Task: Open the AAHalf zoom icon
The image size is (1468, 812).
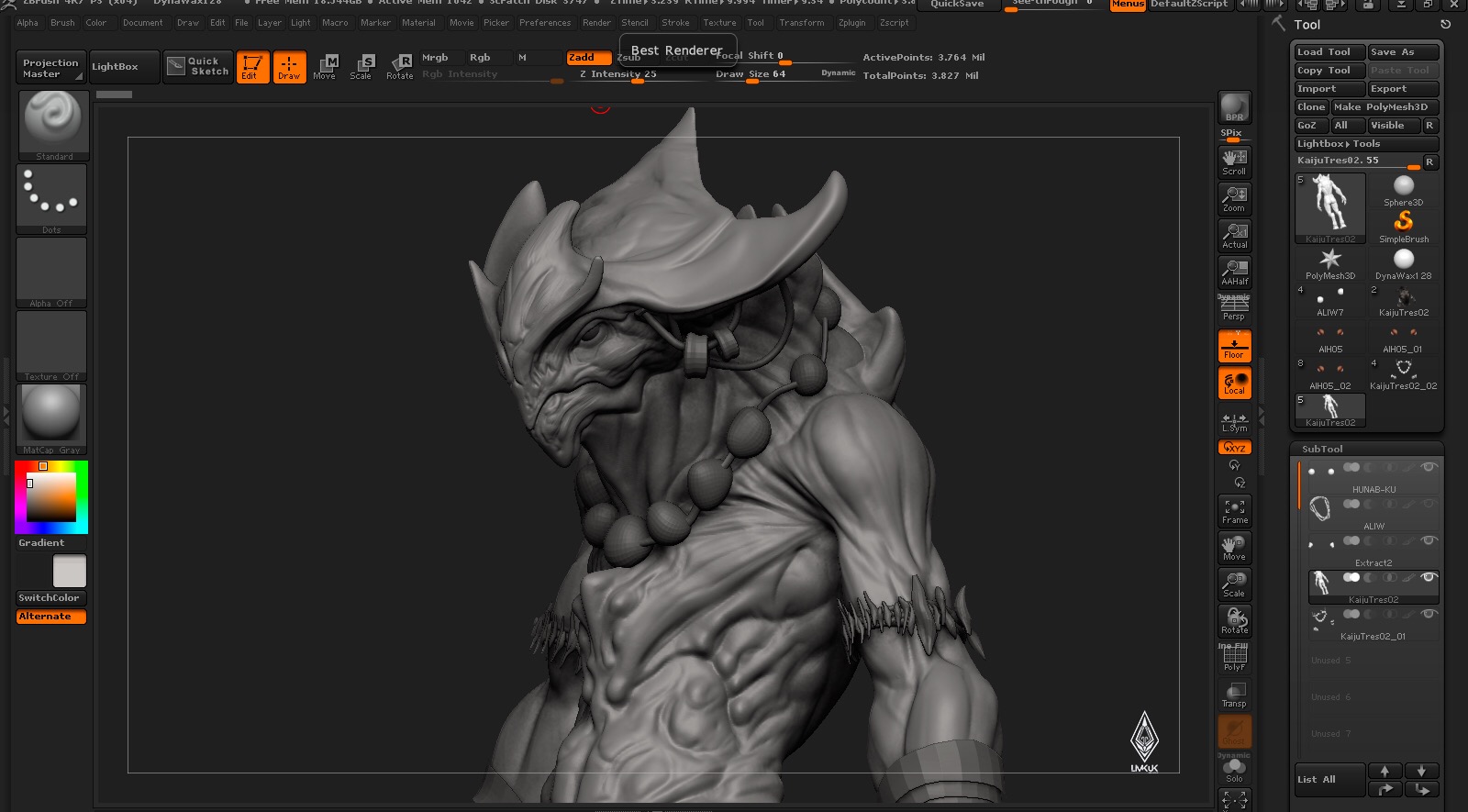Action: [x=1234, y=273]
